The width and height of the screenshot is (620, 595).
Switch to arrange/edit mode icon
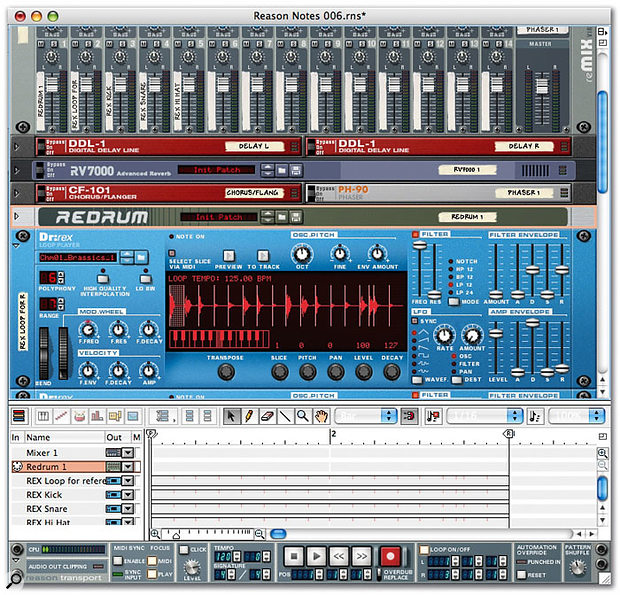(19, 416)
